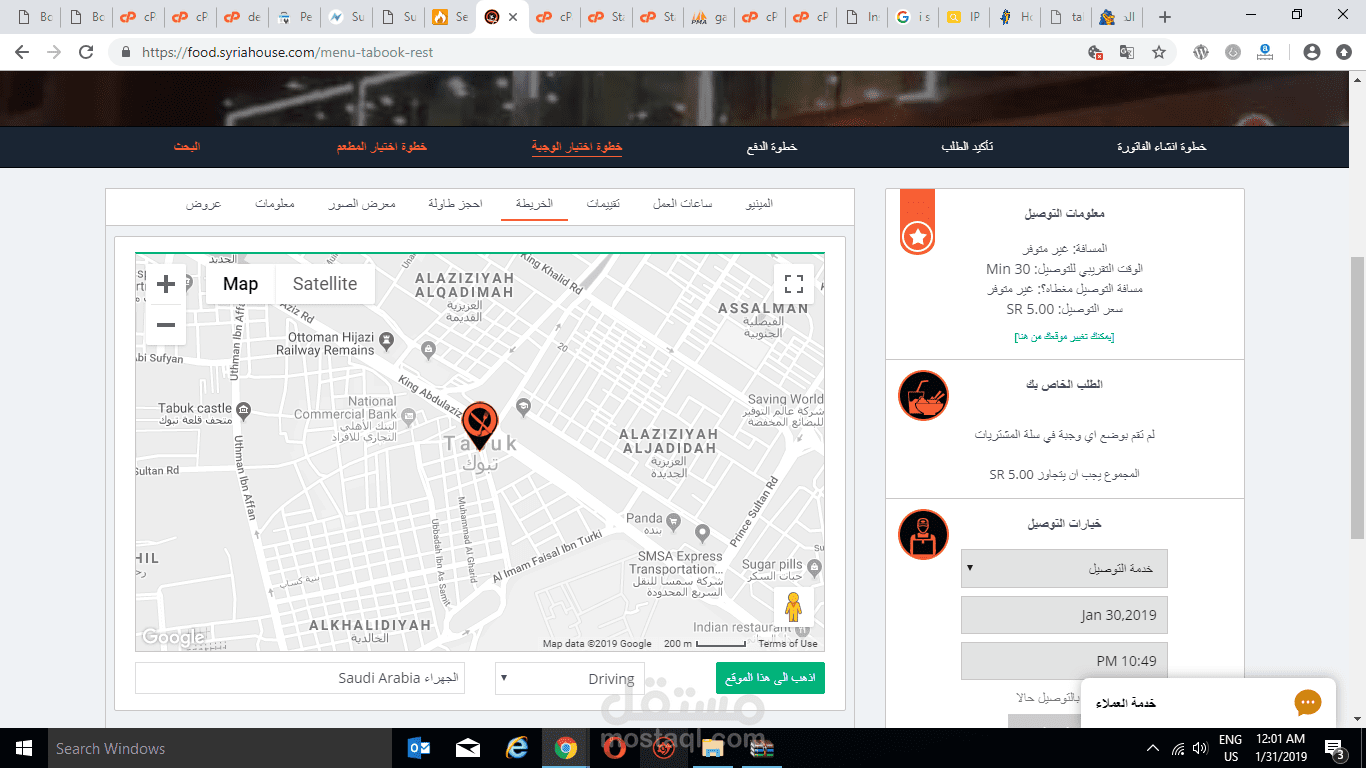Click the restaurant location pin on the map
1366x768 pixels.
(480, 425)
